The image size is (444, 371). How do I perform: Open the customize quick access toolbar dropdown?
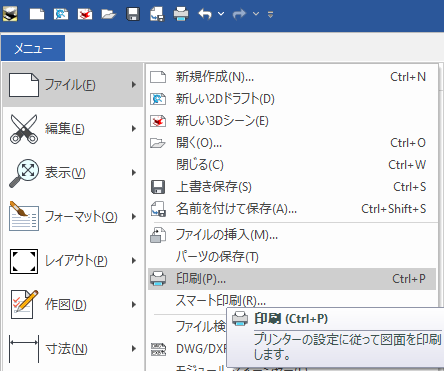tap(270, 14)
